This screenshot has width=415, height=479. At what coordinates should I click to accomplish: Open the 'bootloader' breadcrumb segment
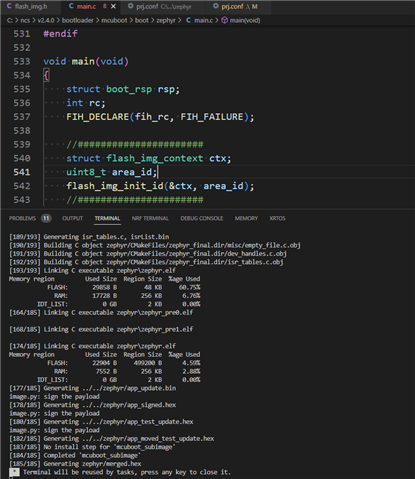click(x=77, y=20)
